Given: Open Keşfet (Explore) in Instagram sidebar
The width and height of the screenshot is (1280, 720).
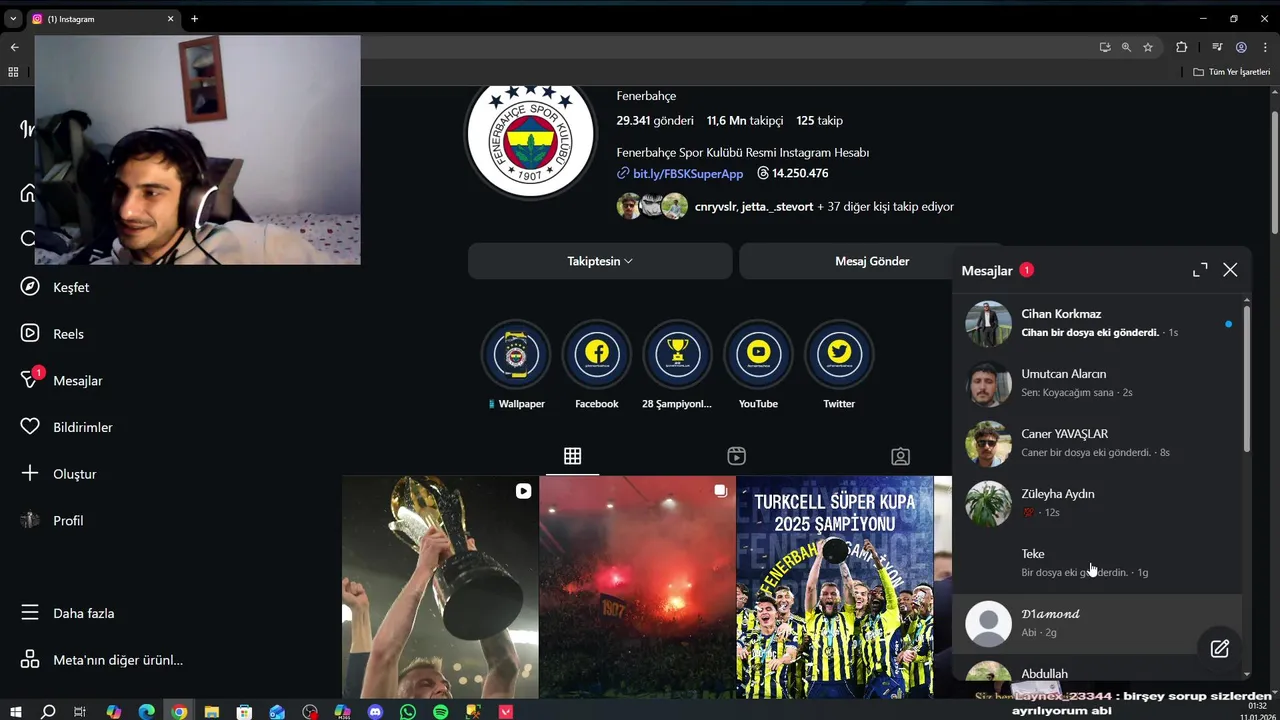Looking at the screenshot, I should click(x=56, y=287).
